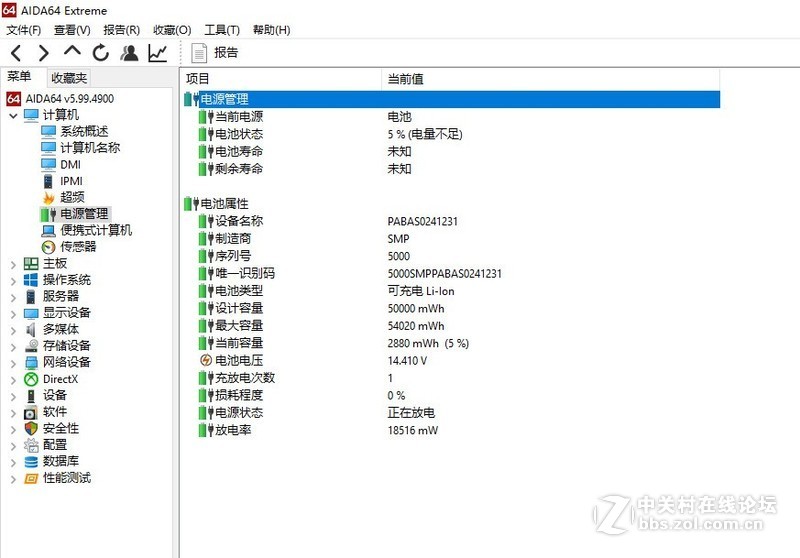Open the 收藏(O) menu
Viewport: 800px width, 558px height.
pyautogui.click(x=172, y=30)
